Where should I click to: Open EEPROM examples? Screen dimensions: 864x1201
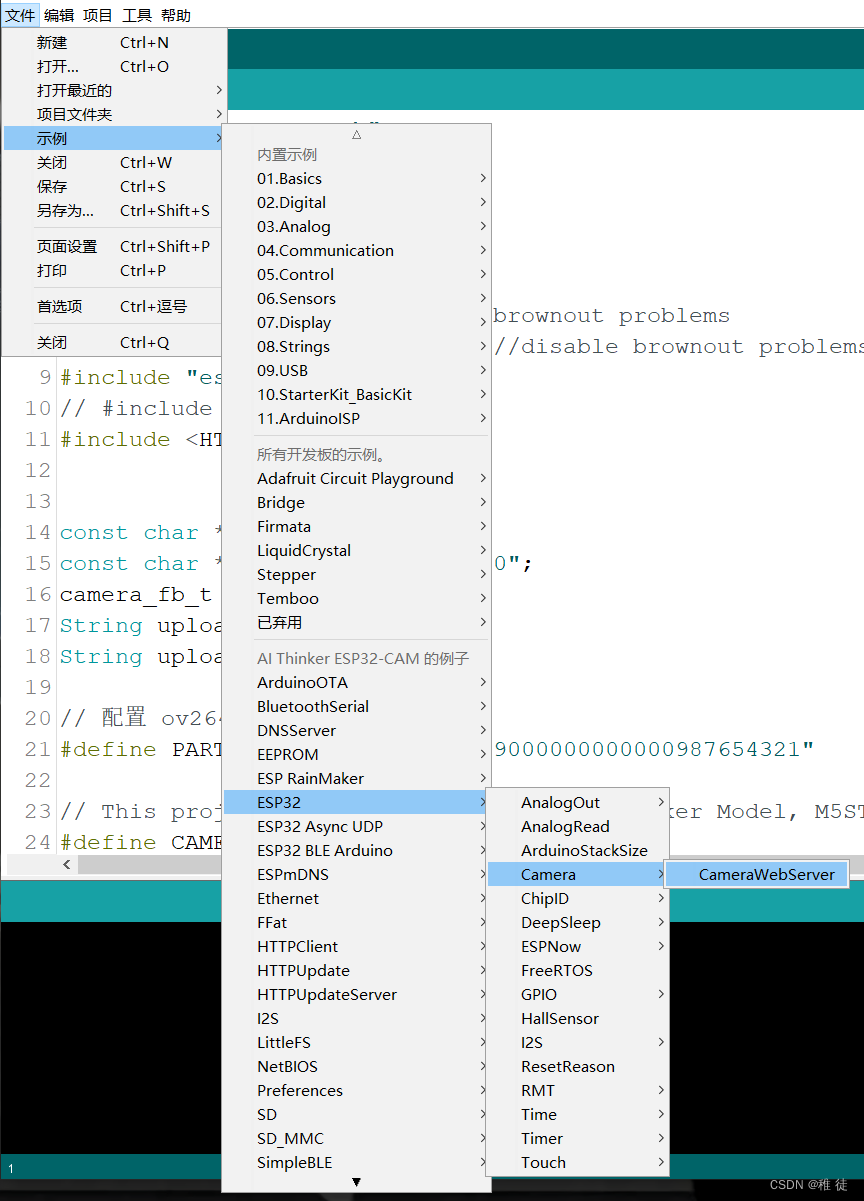click(x=356, y=755)
